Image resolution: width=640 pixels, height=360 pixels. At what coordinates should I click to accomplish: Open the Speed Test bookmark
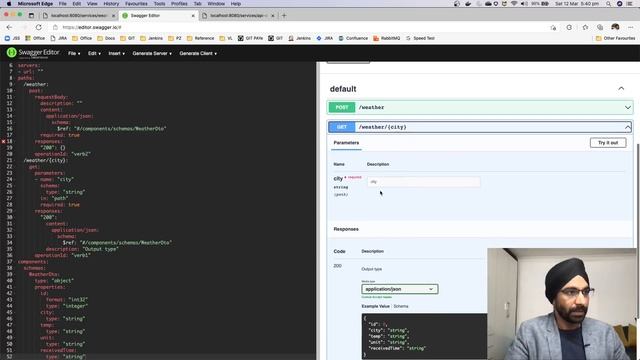tap(420, 38)
